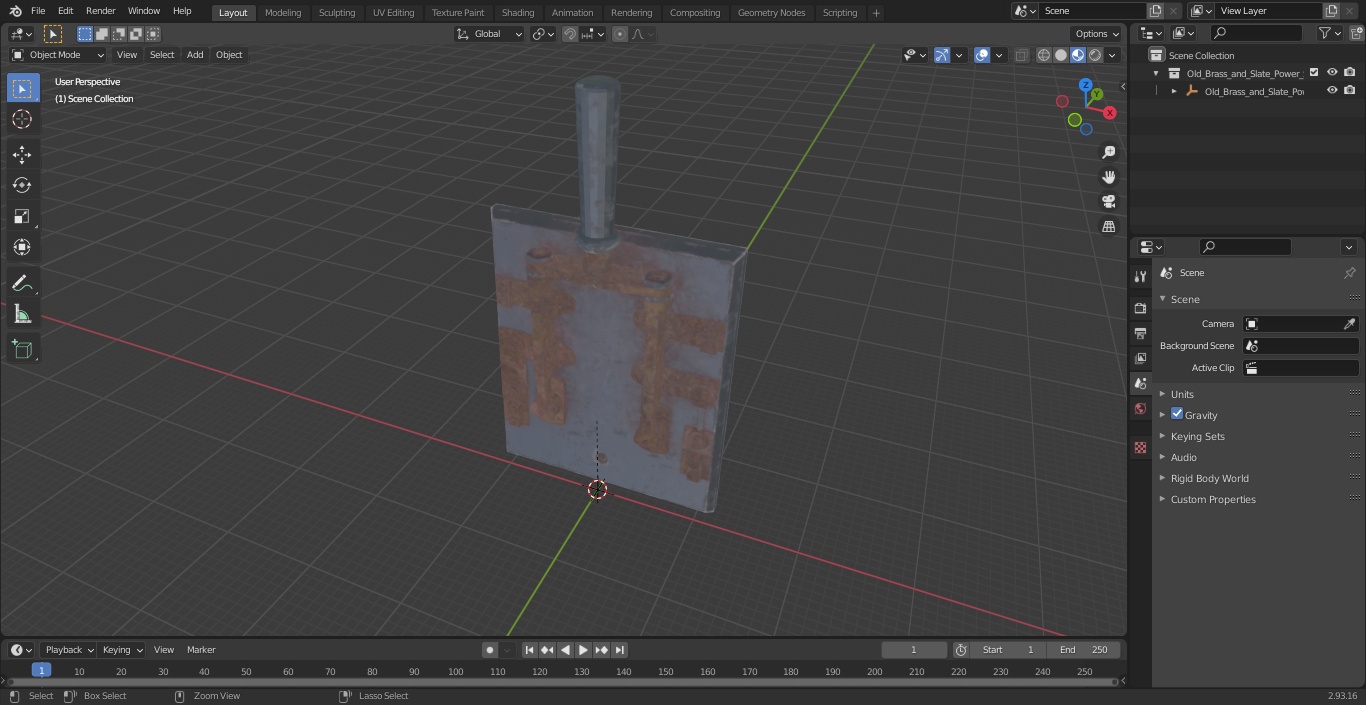Expand the Units panel
Screen dimensions: 1366x705
tap(1182, 394)
